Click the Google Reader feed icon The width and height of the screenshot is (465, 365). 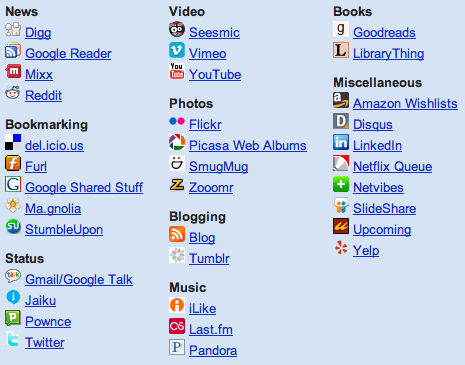(x=13, y=51)
